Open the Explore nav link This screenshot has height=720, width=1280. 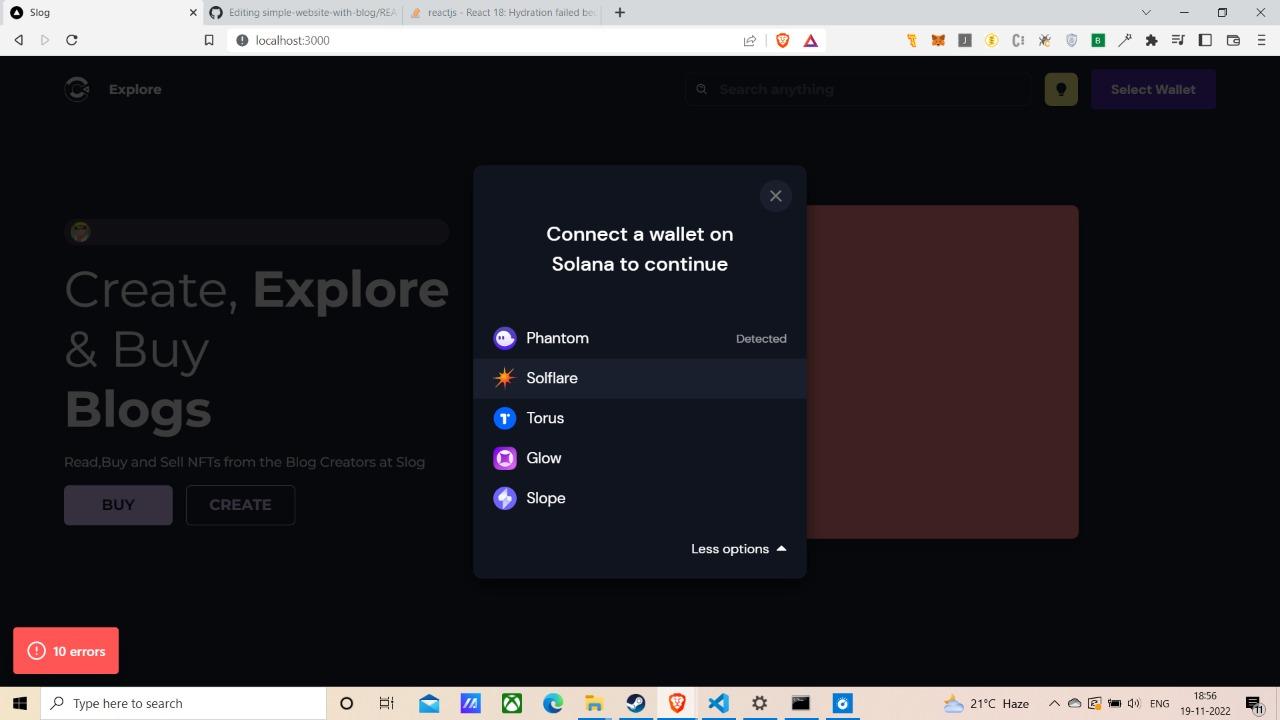135,89
